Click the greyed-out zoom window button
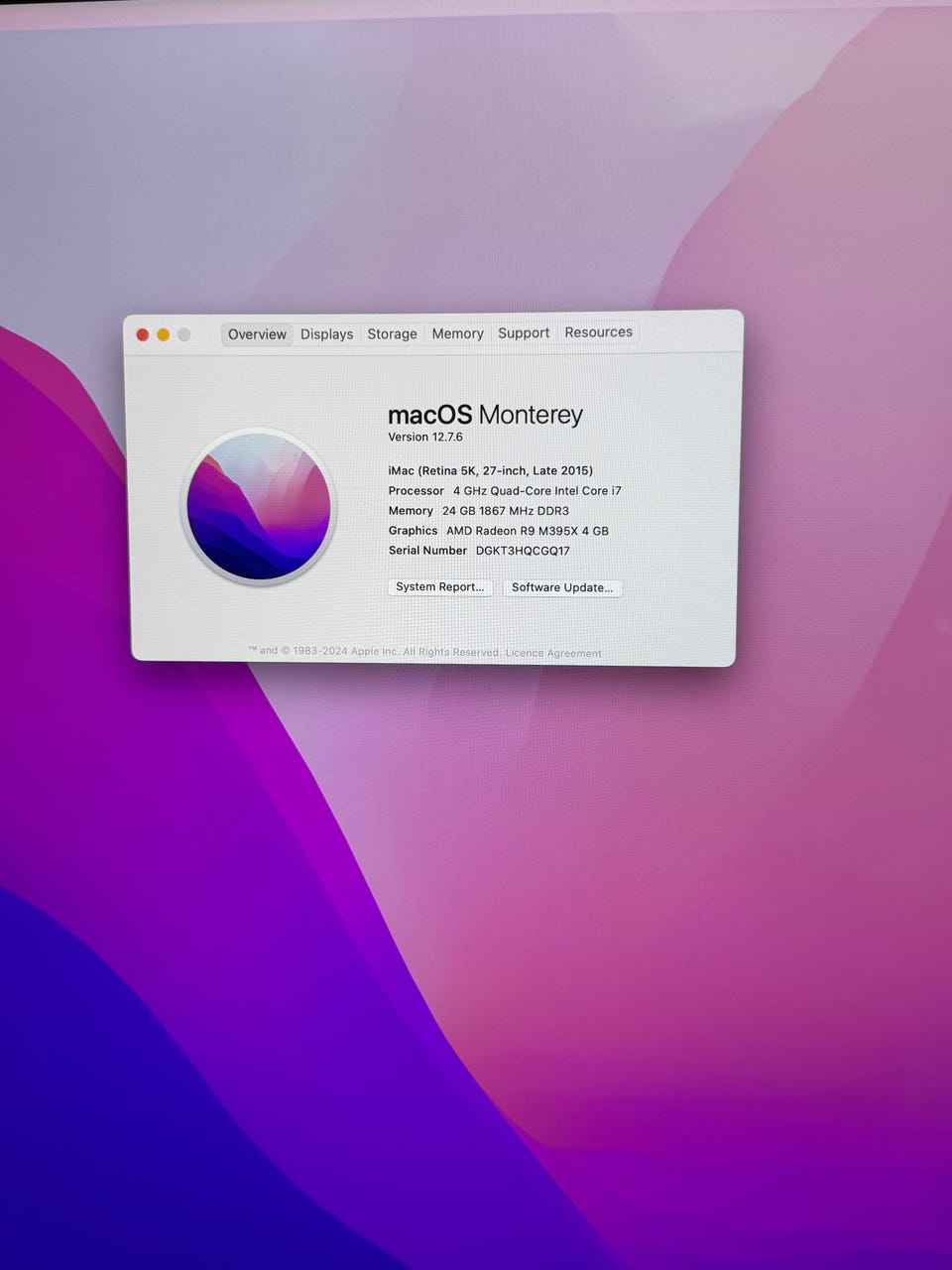Viewport: 952px width, 1270px height. [183, 334]
